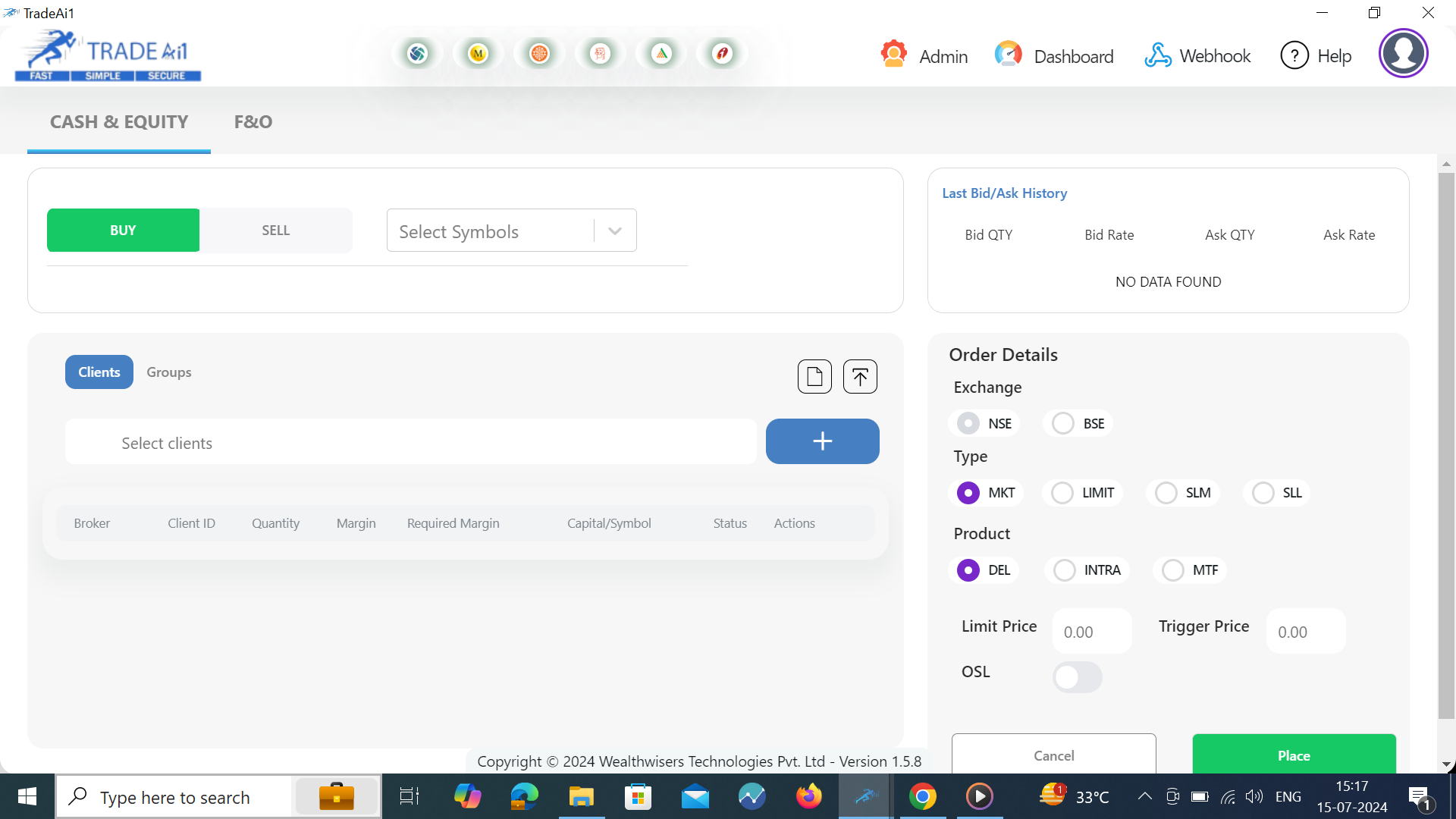Image resolution: width=1456 pixels, height=819 pixels.
Task: Open the user profile avatar
Action: point(1404,53)
